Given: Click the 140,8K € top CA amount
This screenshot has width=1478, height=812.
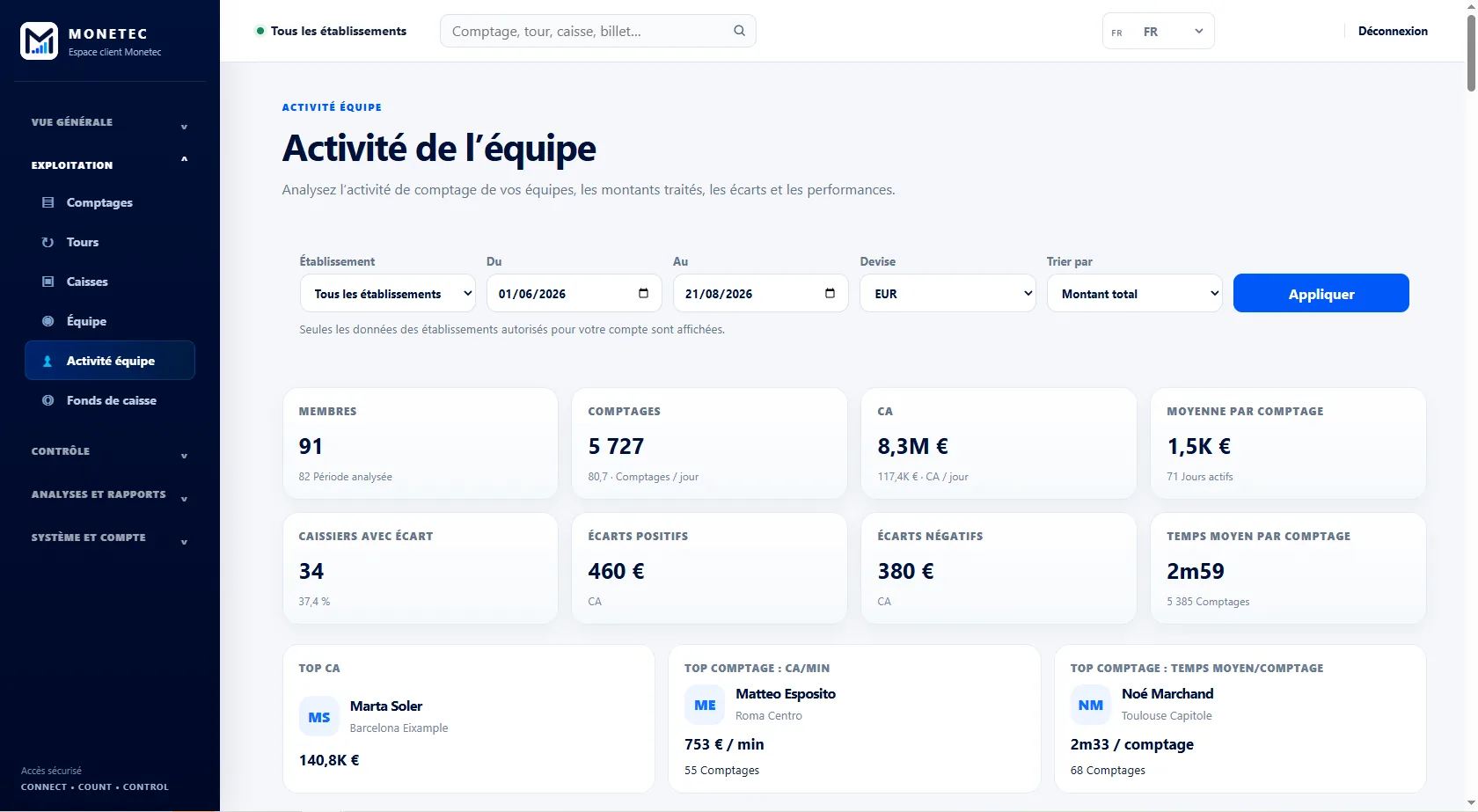Looking at the screenshot, I should click(x=329, y=760).
